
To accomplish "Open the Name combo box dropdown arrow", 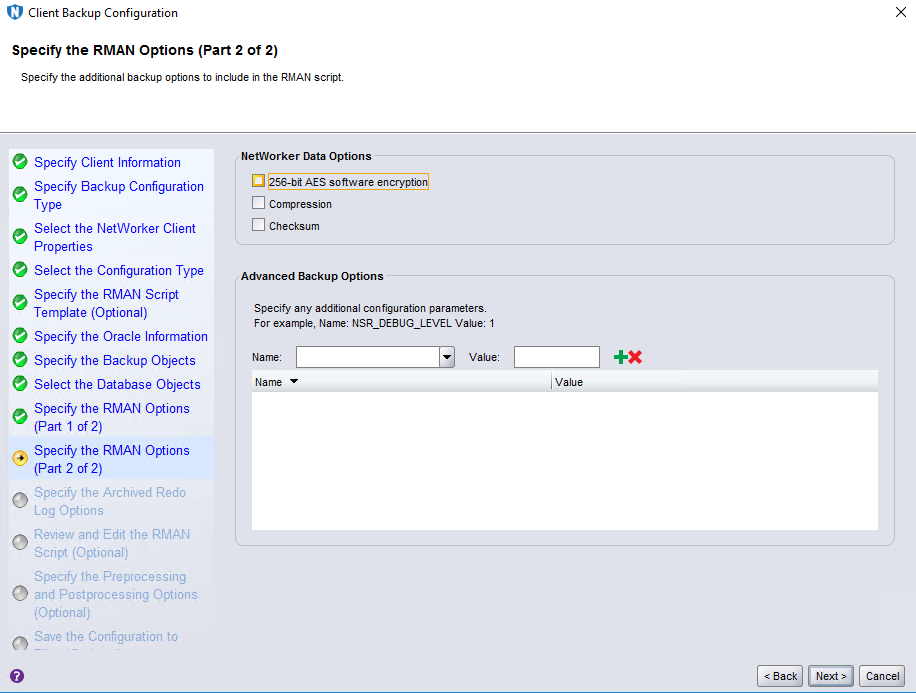I will 447,357.
